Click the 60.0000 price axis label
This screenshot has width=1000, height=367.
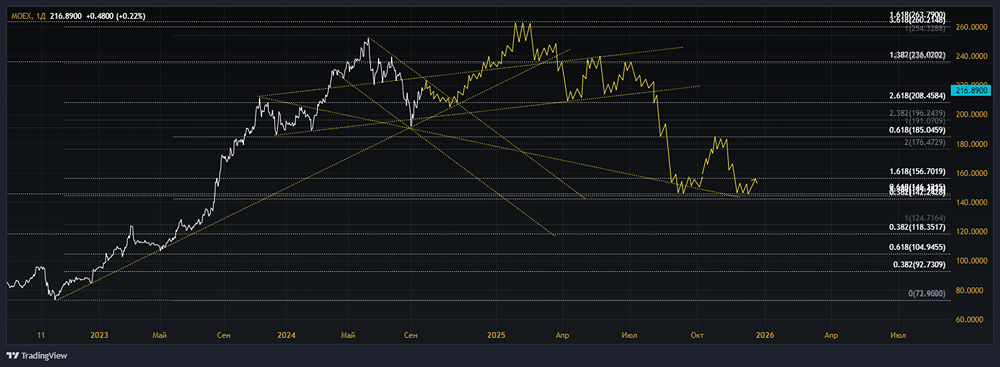tap(970, 320)
